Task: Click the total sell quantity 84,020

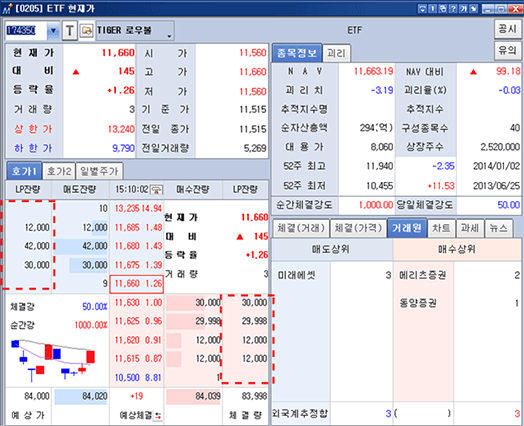Action: 95,396
